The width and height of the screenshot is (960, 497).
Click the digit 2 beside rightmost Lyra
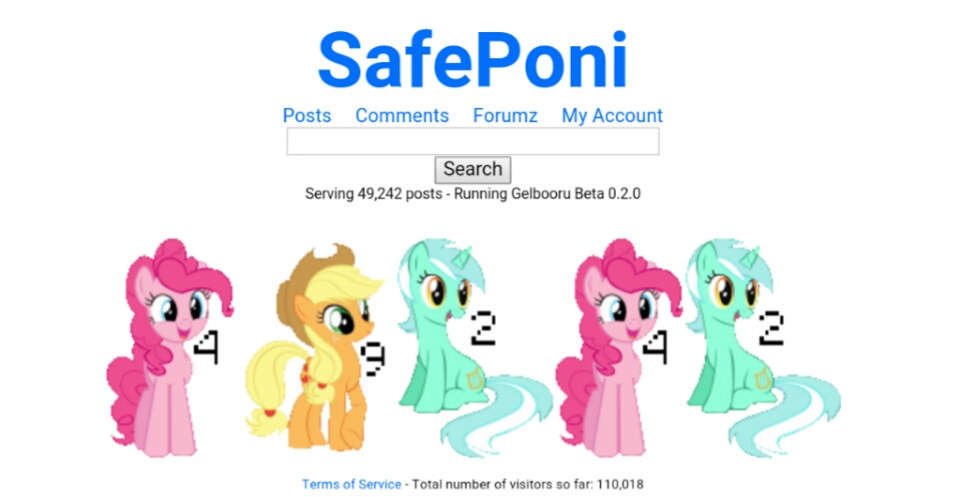[771, 329]
